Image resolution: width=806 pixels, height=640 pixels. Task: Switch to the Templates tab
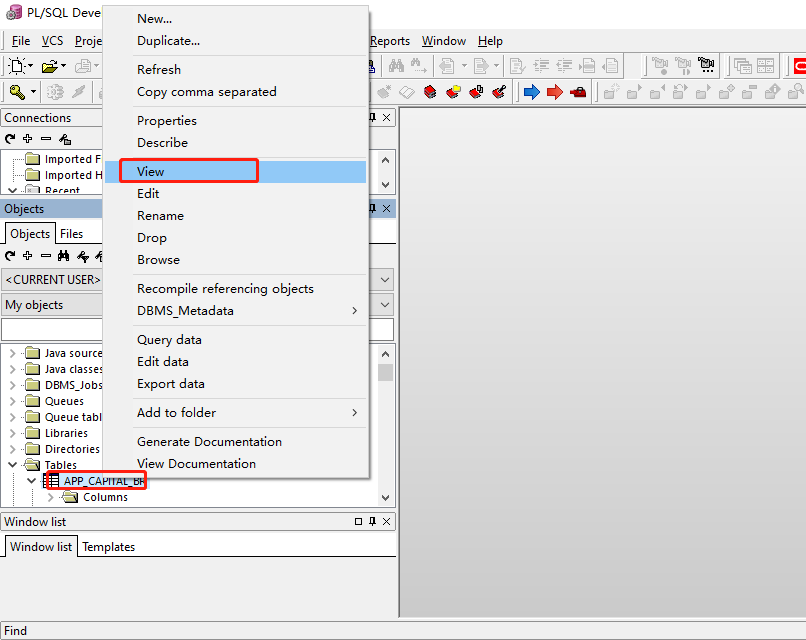(x=108, y=547)
